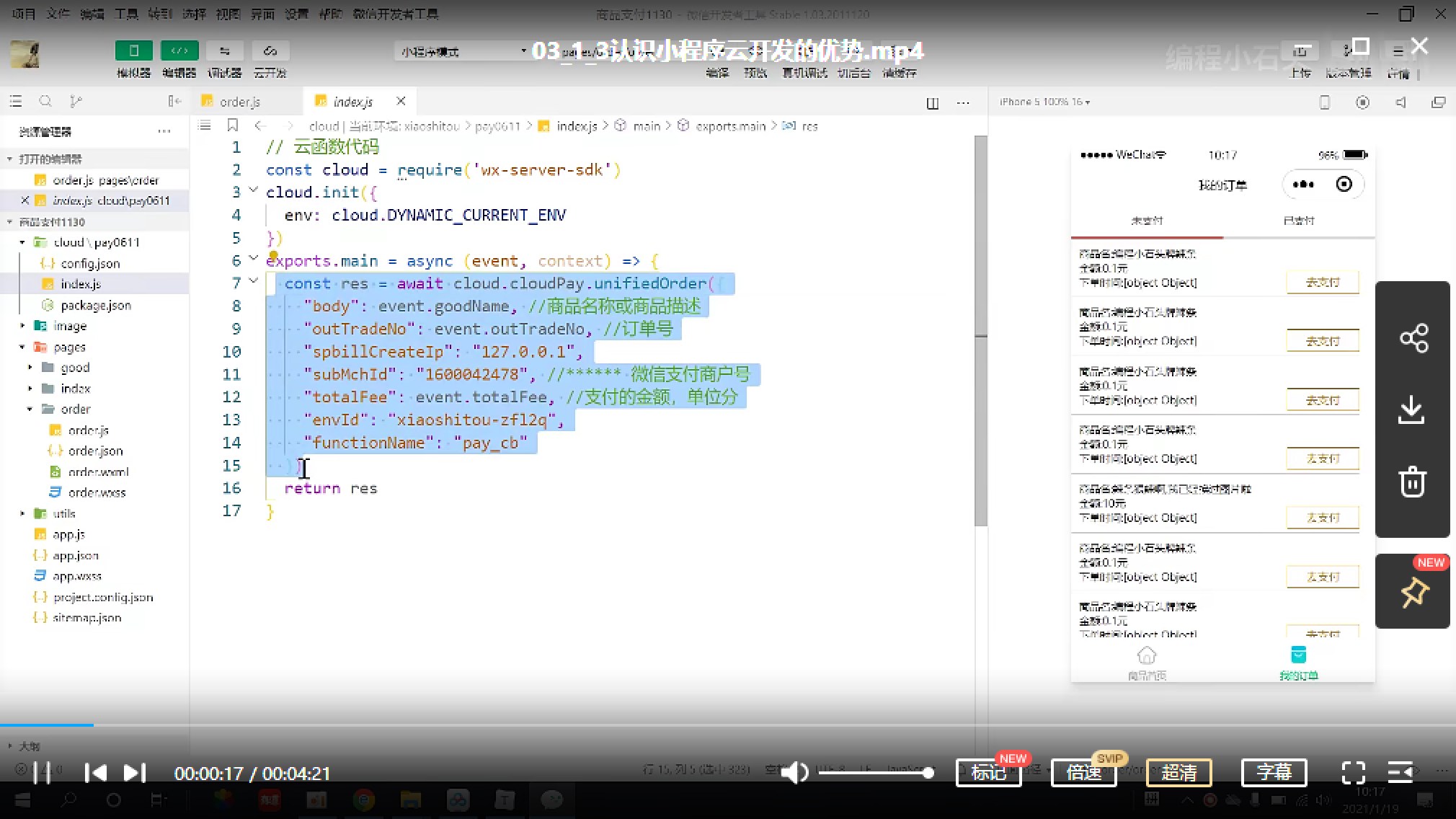
Task: Open the playlist icon in player bar
Action: (x=1400, y=773)
